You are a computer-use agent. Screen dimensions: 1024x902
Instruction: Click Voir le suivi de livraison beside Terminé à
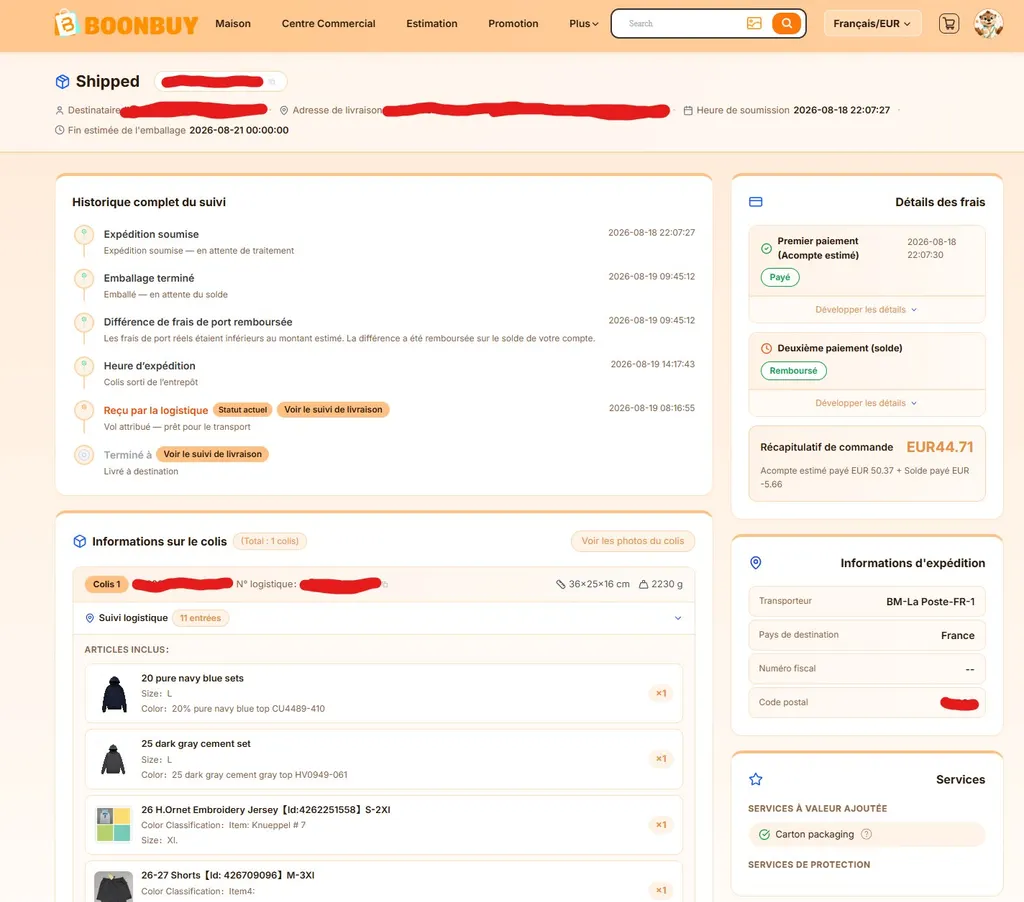212,454
